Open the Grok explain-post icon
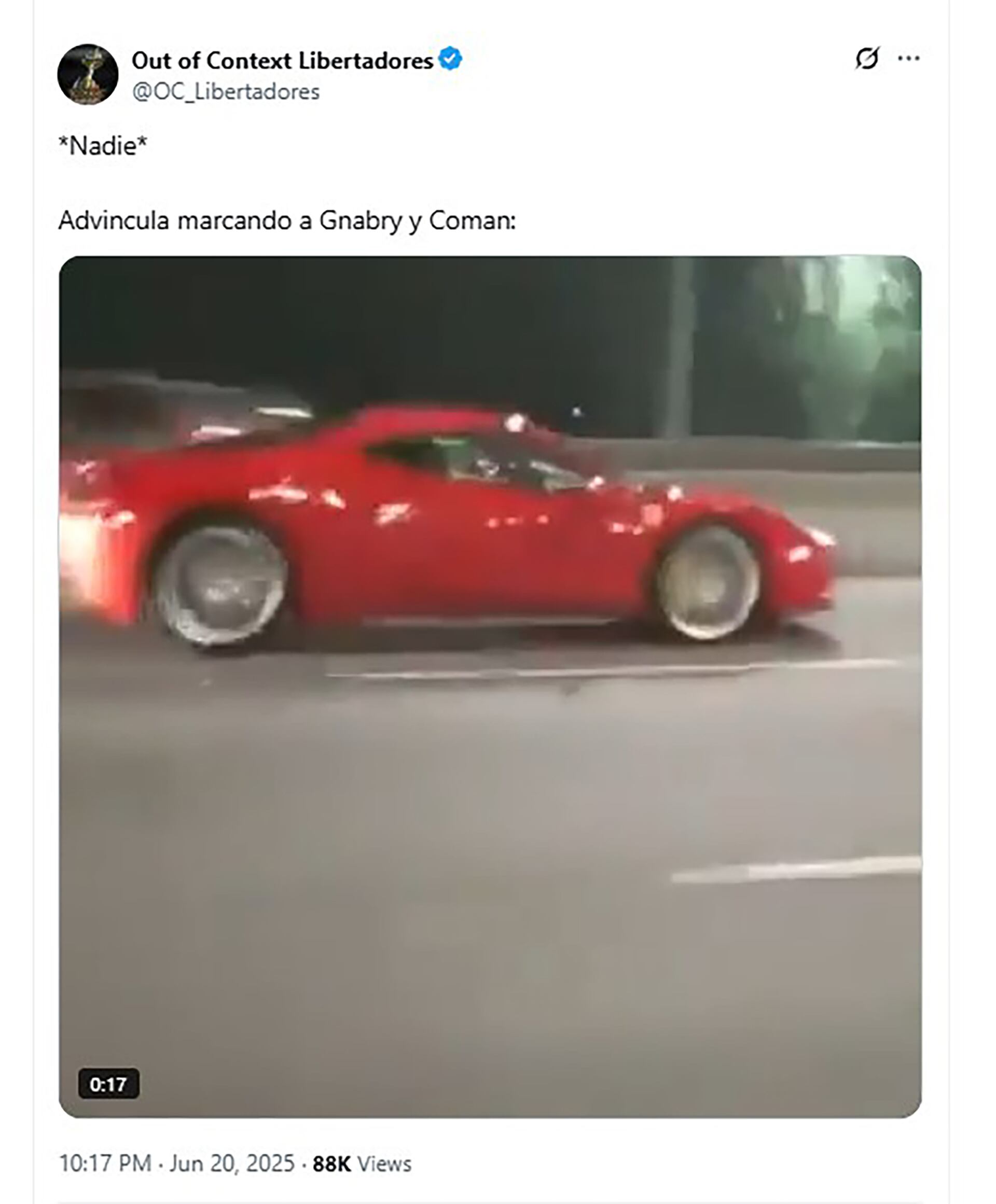This screenshot has height=1204, width=996. [x=867, y=59]
